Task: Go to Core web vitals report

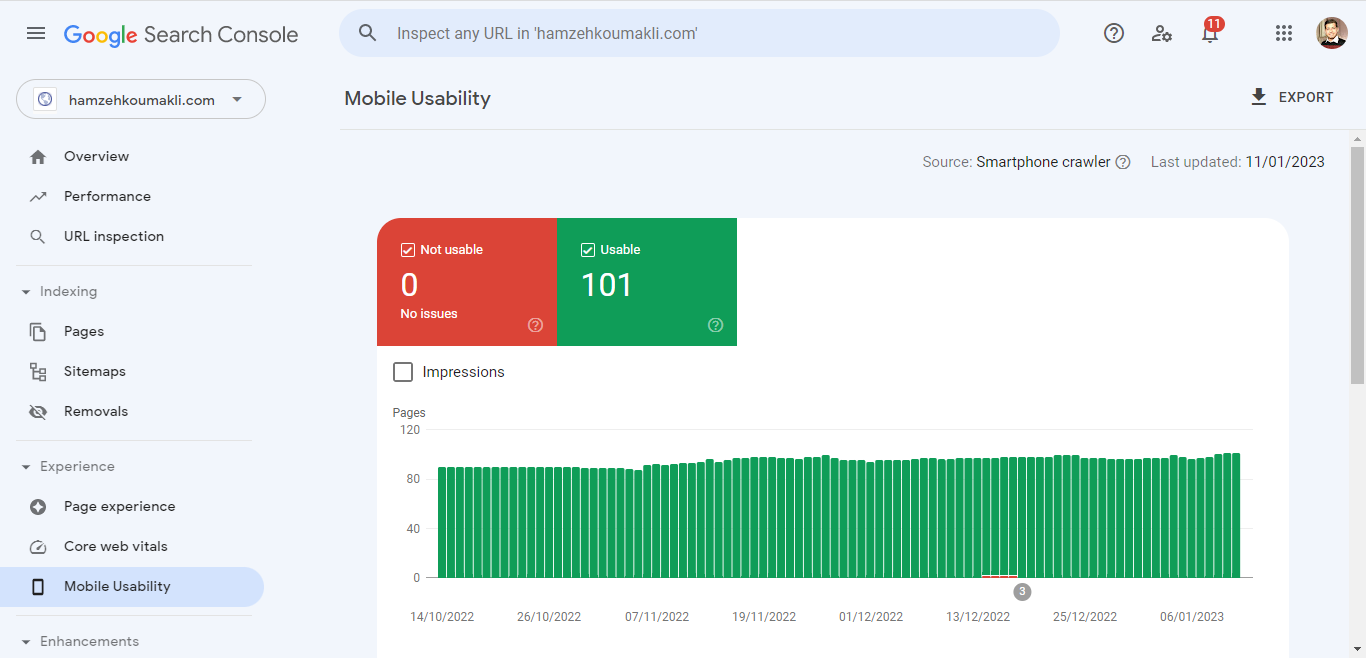Action: [115, 546]
